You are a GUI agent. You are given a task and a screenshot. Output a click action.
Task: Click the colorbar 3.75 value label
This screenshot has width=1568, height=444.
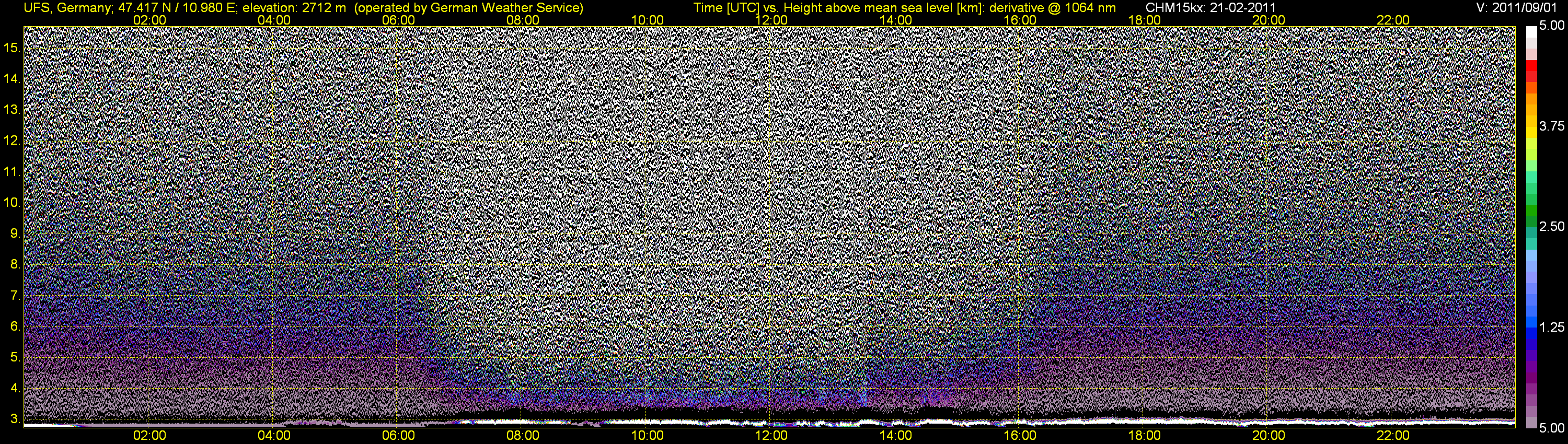tap(1552, 126)
